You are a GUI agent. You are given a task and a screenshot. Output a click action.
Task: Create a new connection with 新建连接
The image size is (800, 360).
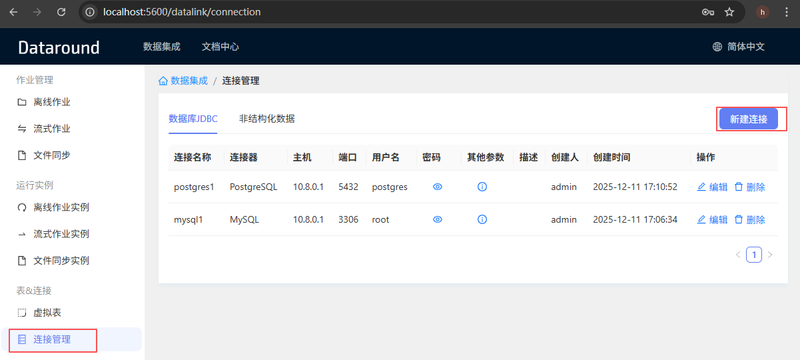pyautogui.click(x=748, y=119)
